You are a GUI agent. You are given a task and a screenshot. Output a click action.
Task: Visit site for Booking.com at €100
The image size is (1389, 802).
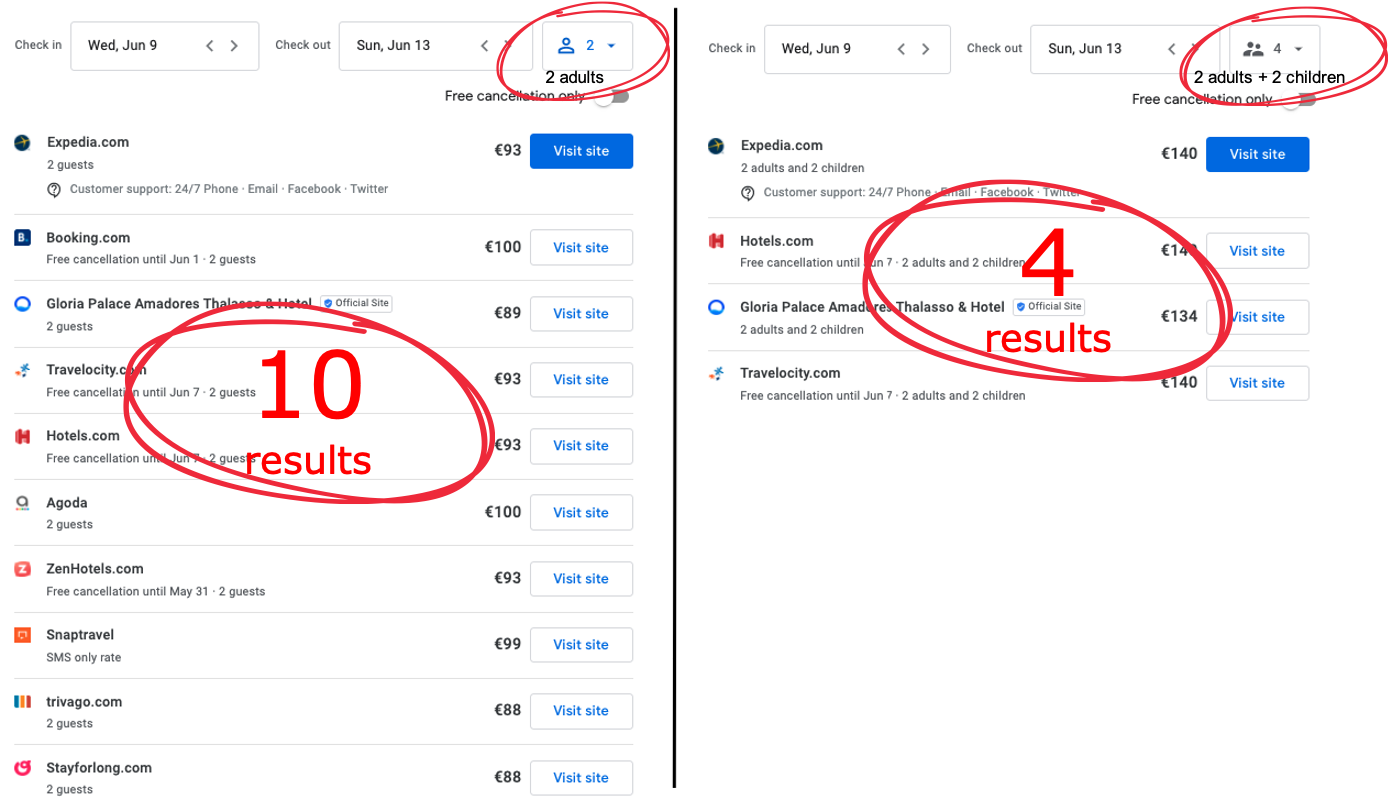click(x=581, y=247)
